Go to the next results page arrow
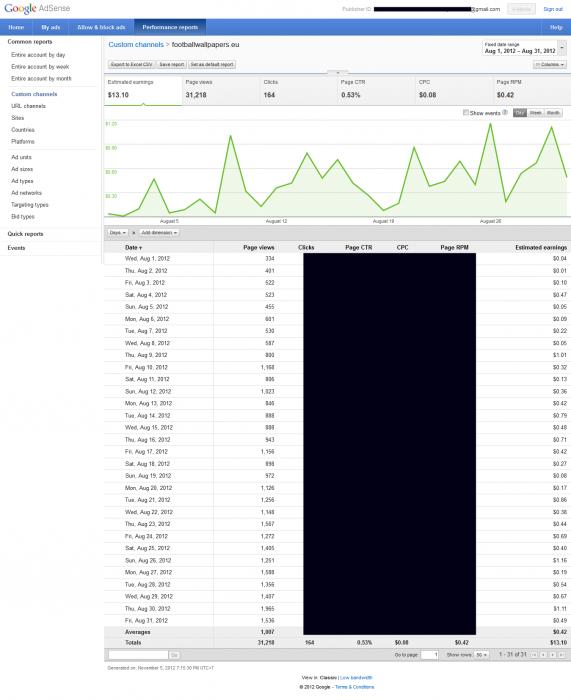This screenshot has height=700, width=571. coord(553,655)
